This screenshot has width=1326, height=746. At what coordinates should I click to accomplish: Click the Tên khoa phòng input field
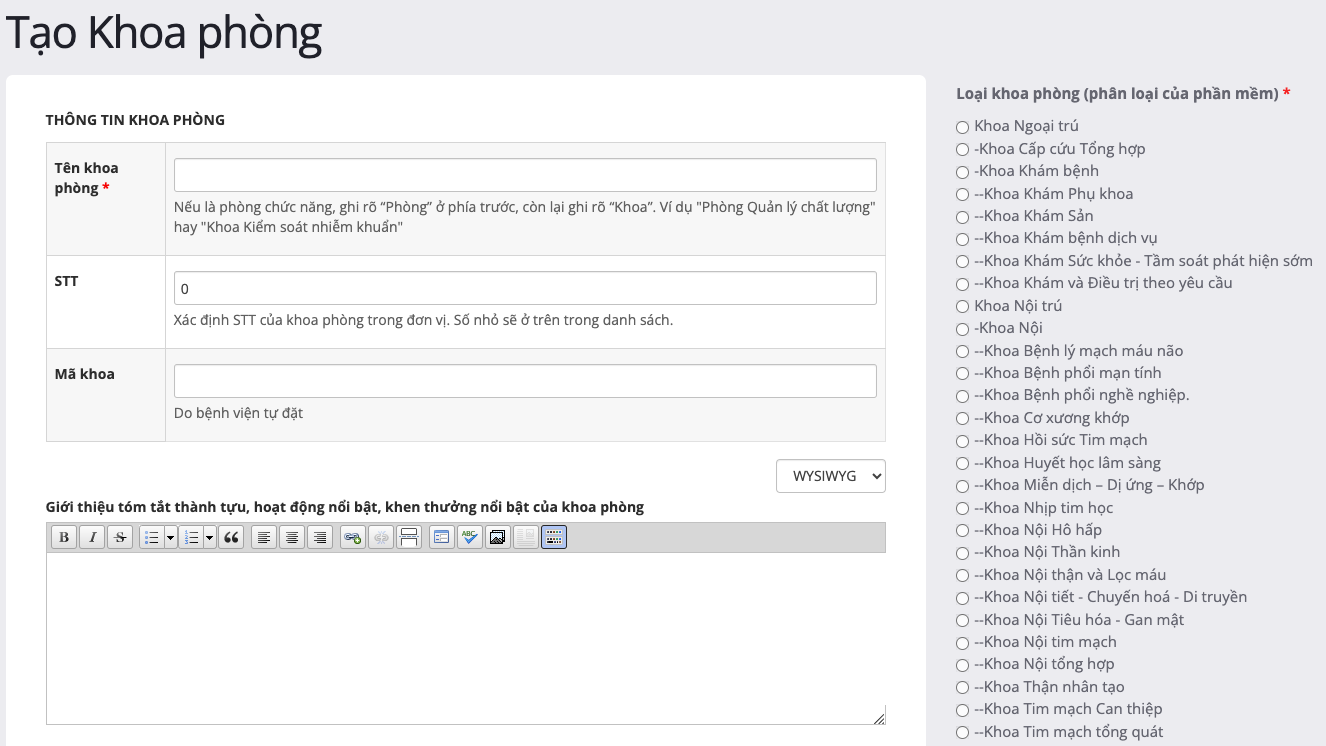click(x=525, y=175)
